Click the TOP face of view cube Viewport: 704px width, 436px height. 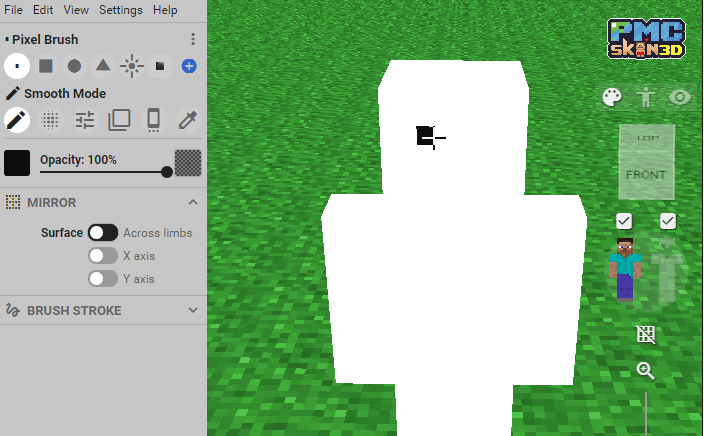click(x=647, y=137)
